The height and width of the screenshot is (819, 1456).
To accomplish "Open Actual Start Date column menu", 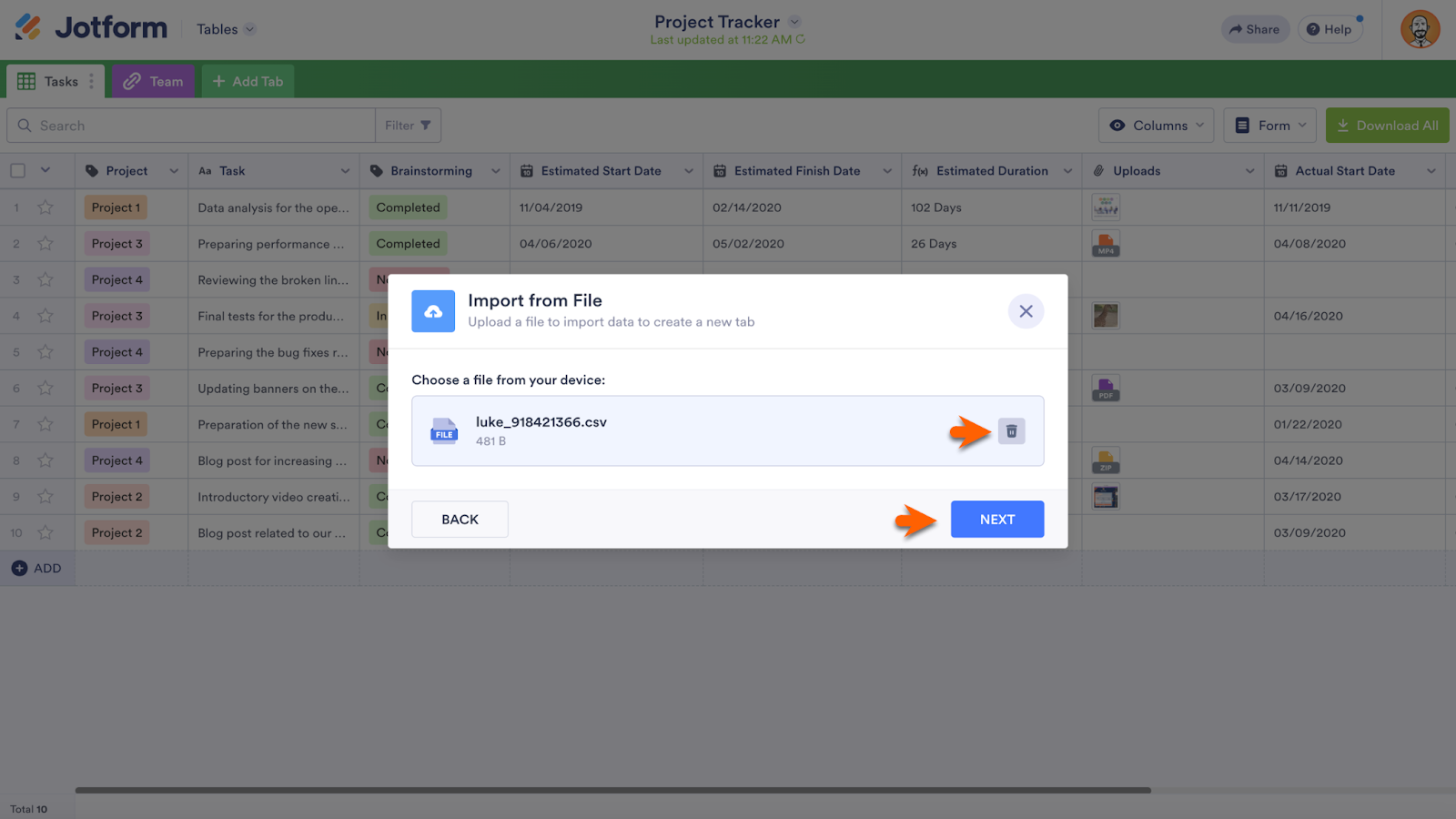I will (x=1431, y=171).
